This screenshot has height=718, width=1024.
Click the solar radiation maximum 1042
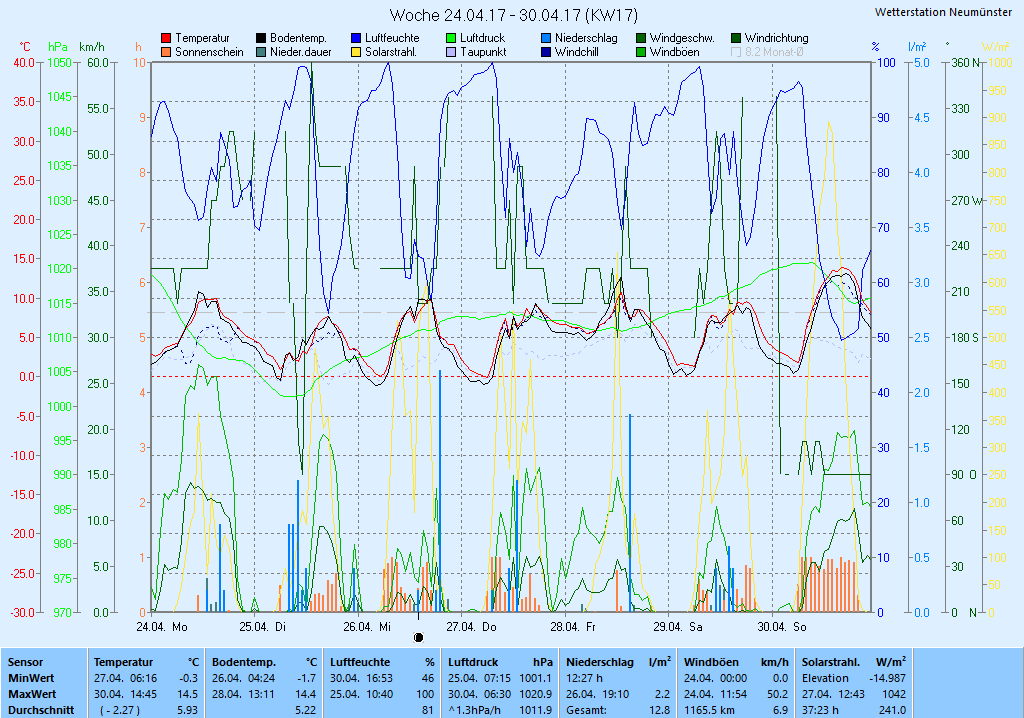coord(894,694)
